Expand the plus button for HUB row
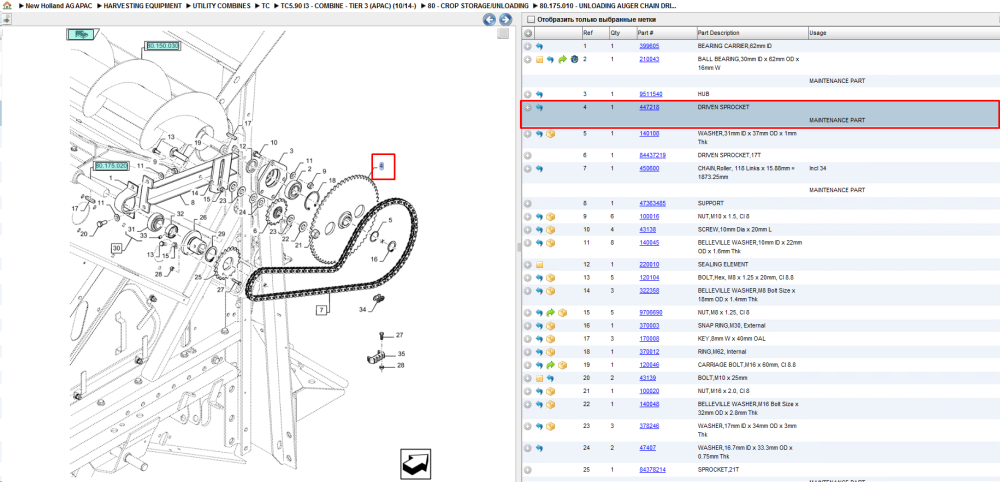This screenshot has width=1000, height=482. pos(527,94)
